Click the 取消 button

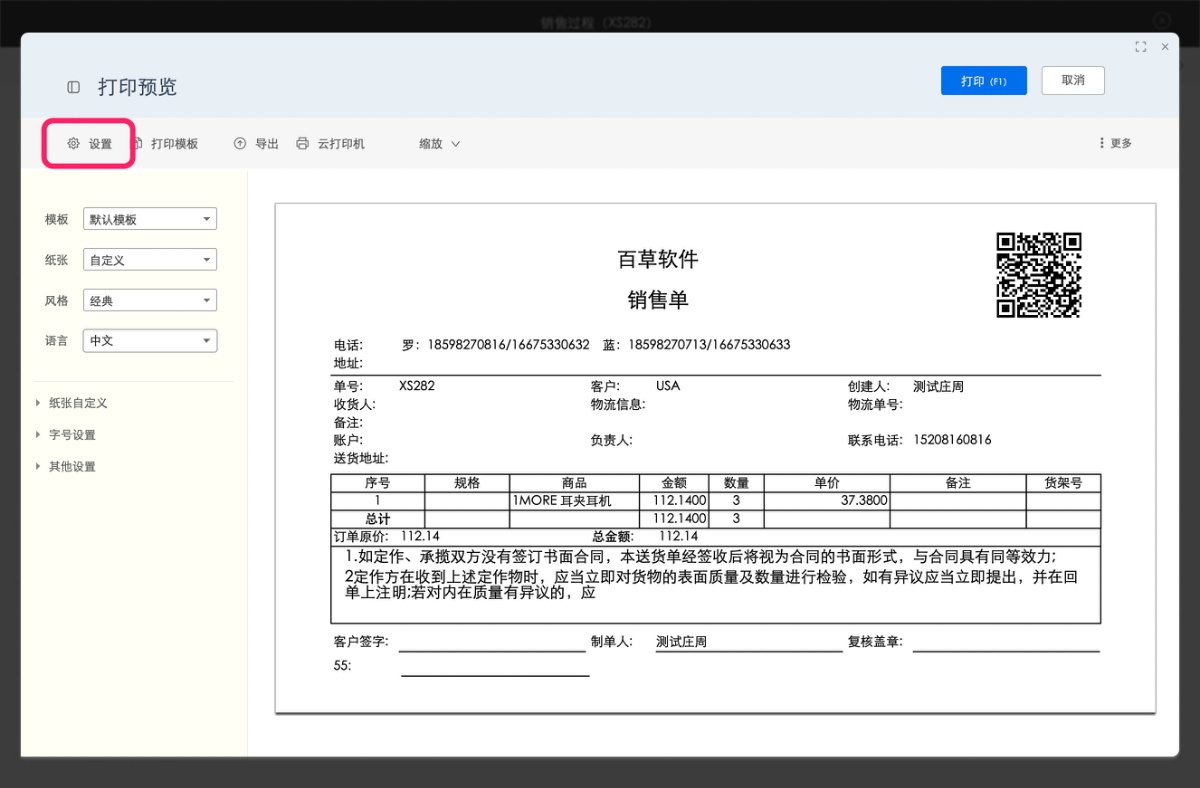pyautogui.click(x=1073, y=80)
